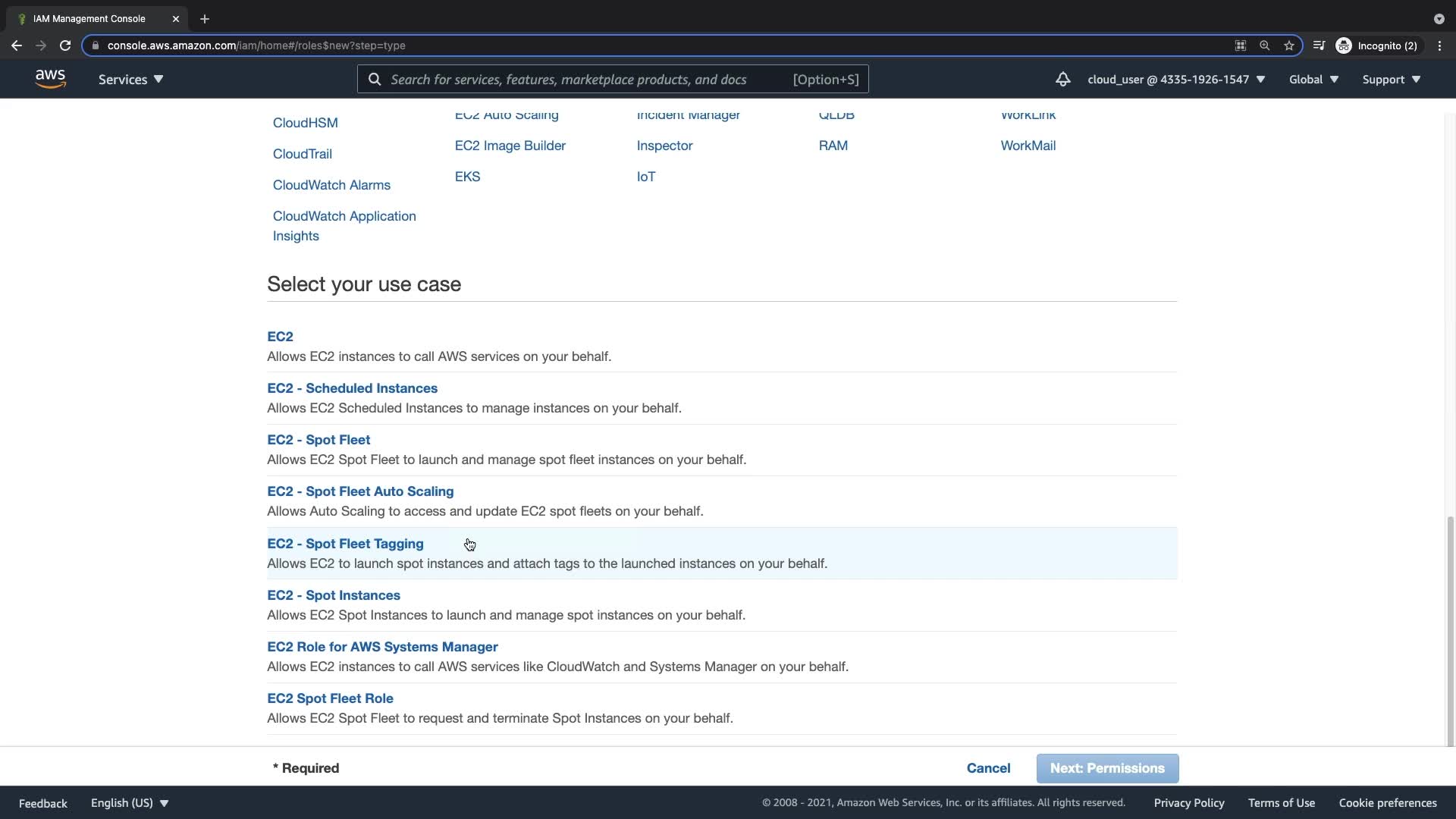Choose EC2 - Spot Fleet Tagging use case

pos(345,544)
